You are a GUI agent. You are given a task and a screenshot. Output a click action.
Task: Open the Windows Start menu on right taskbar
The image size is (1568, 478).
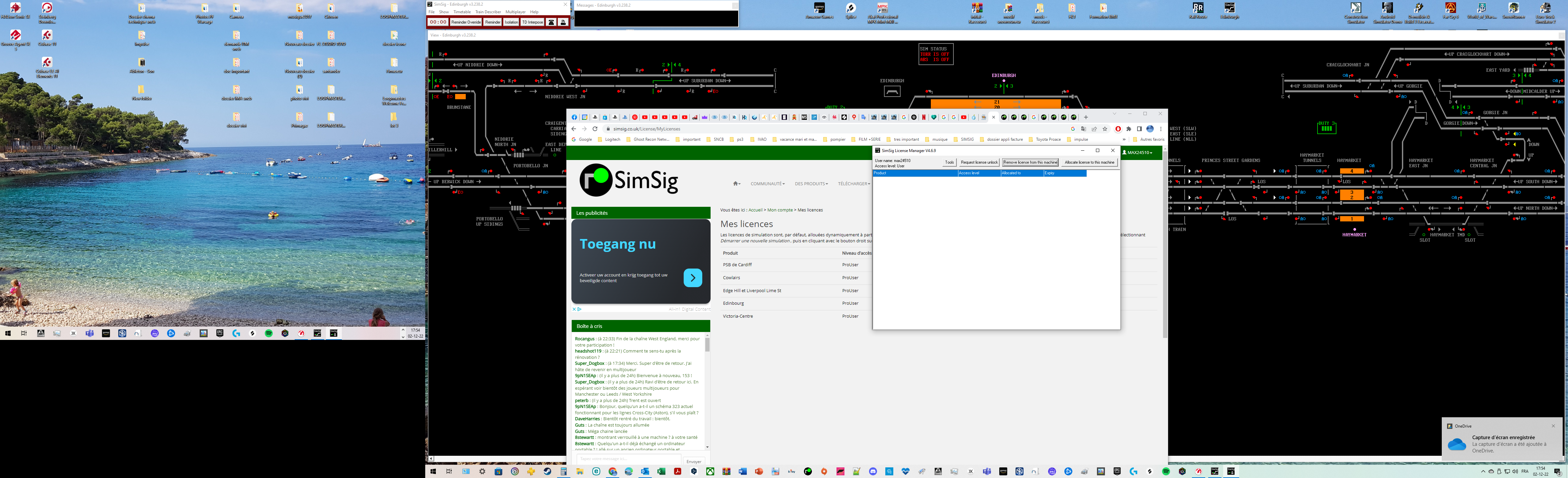tap(434, 471)
